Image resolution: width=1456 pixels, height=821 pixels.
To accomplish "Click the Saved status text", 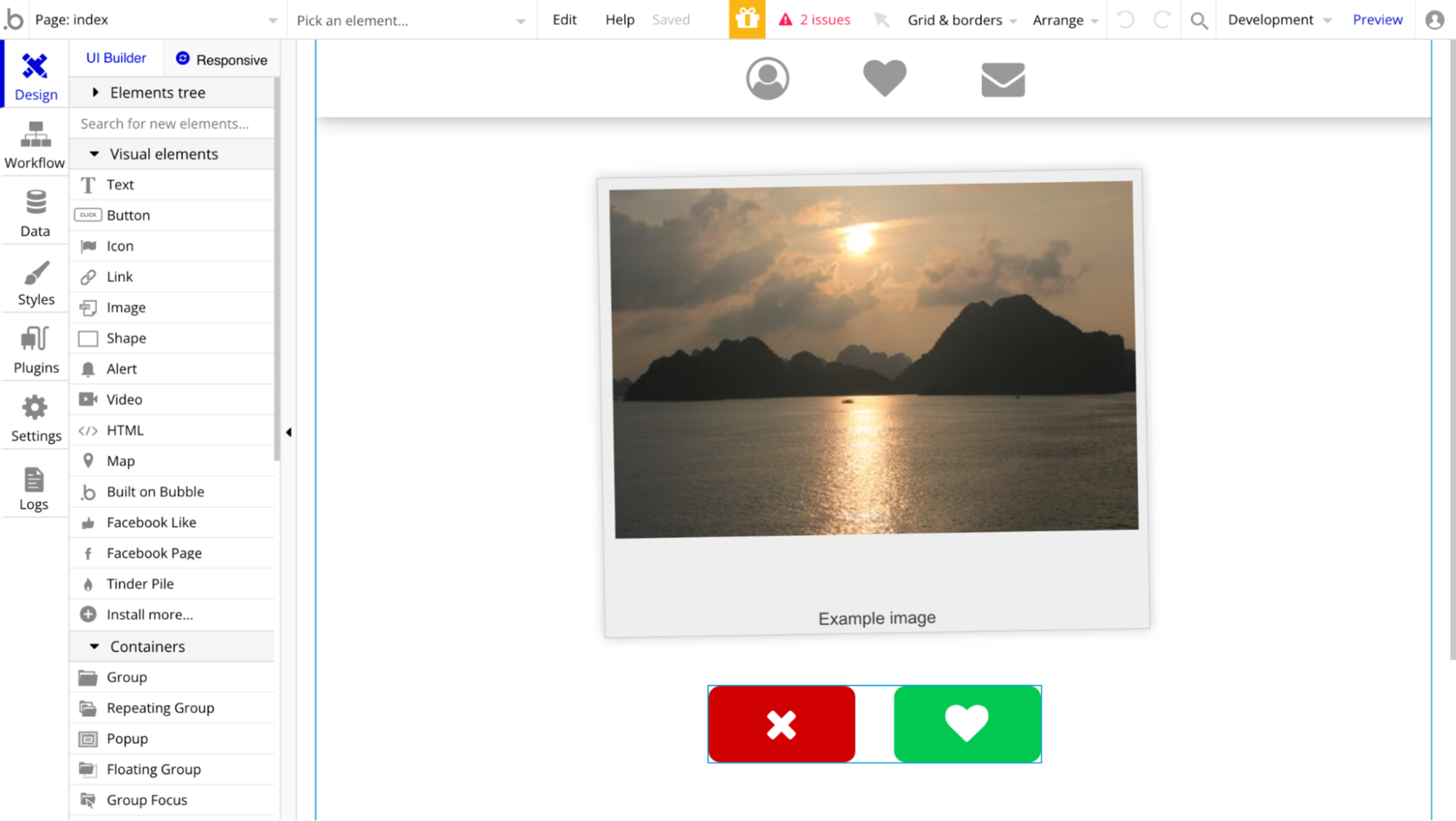I will click(671, 20).
